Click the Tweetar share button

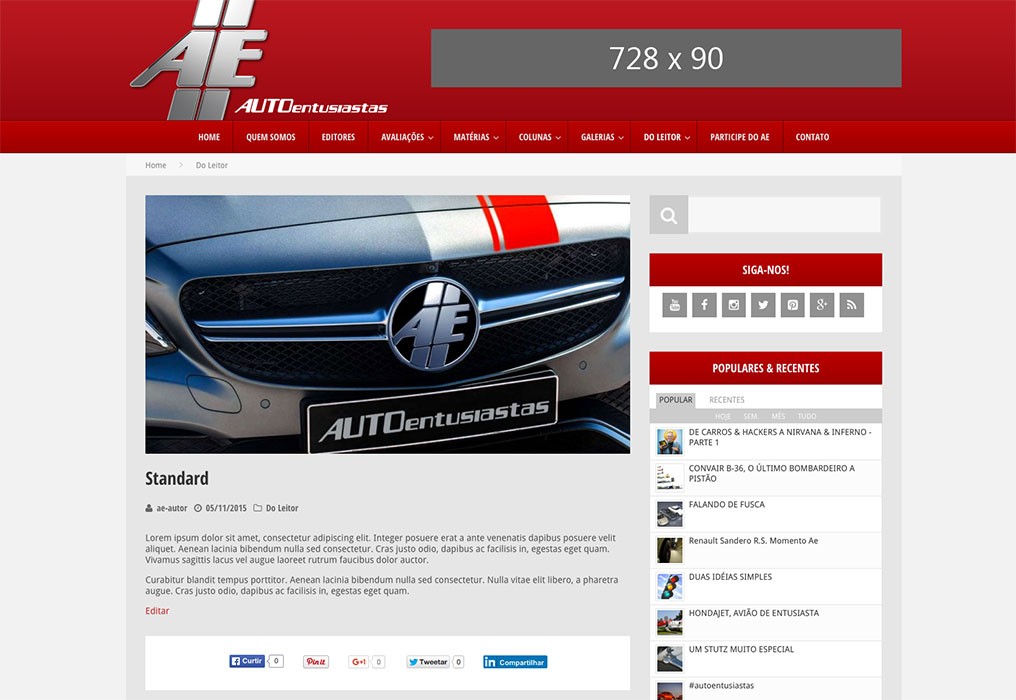[x=428, y=662]
